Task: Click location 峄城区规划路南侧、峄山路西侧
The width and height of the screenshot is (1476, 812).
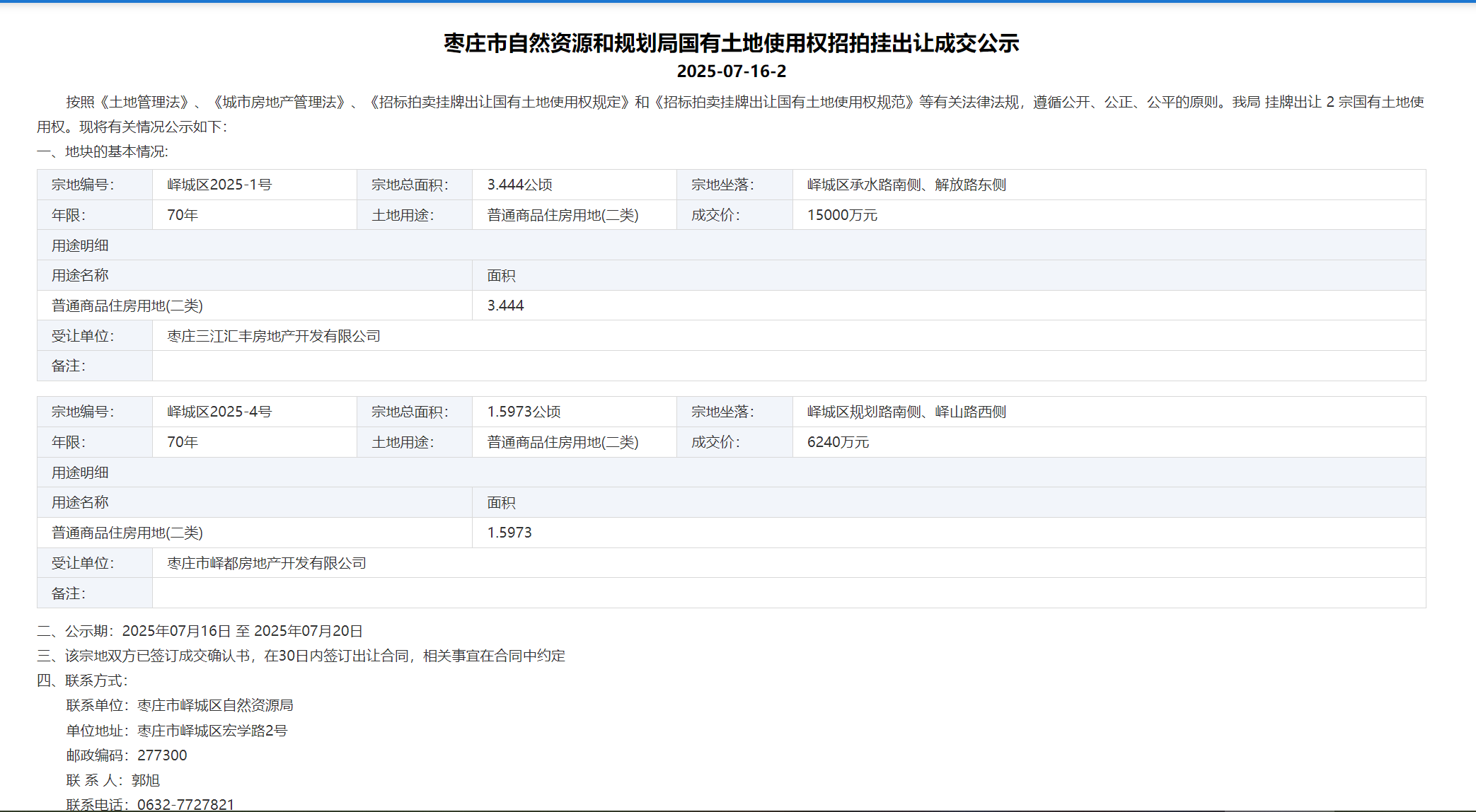Action: pos(906,412)
